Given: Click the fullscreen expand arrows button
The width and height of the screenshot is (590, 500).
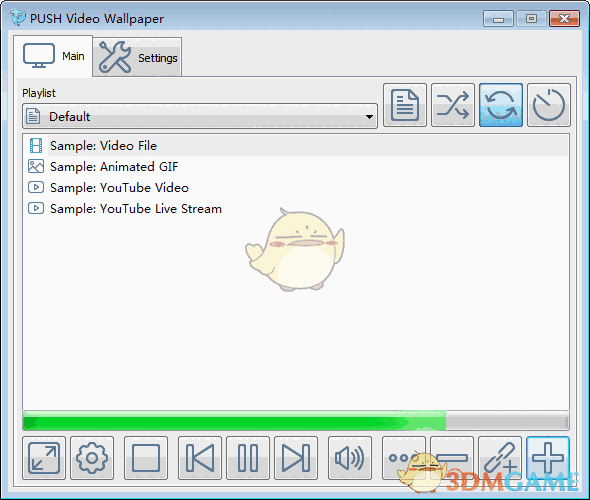Looking at the screenshot, I should (44, 458).
